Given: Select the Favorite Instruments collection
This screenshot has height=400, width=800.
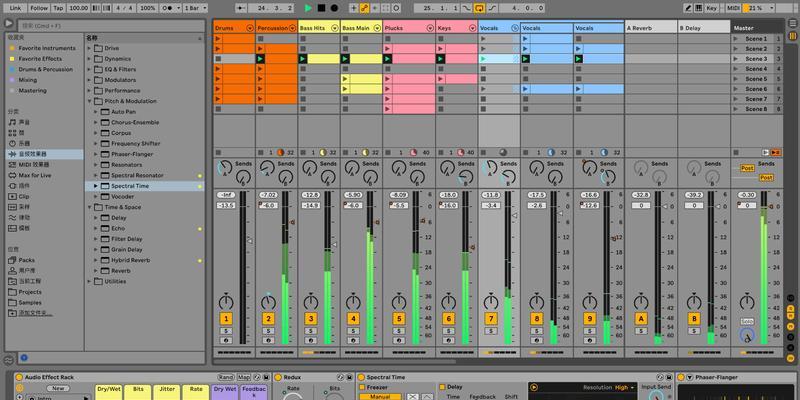Looking at the screenshot, I should point(47,48).
